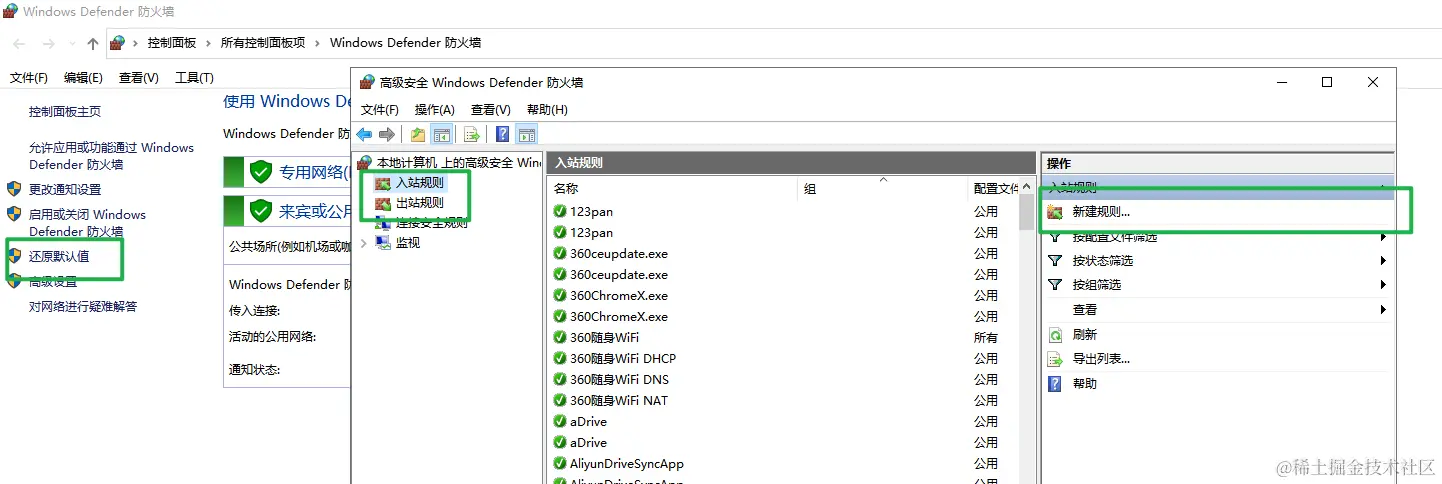Click the Export list toolbar icon
The image size is (1442, 484).
point(472,134)
